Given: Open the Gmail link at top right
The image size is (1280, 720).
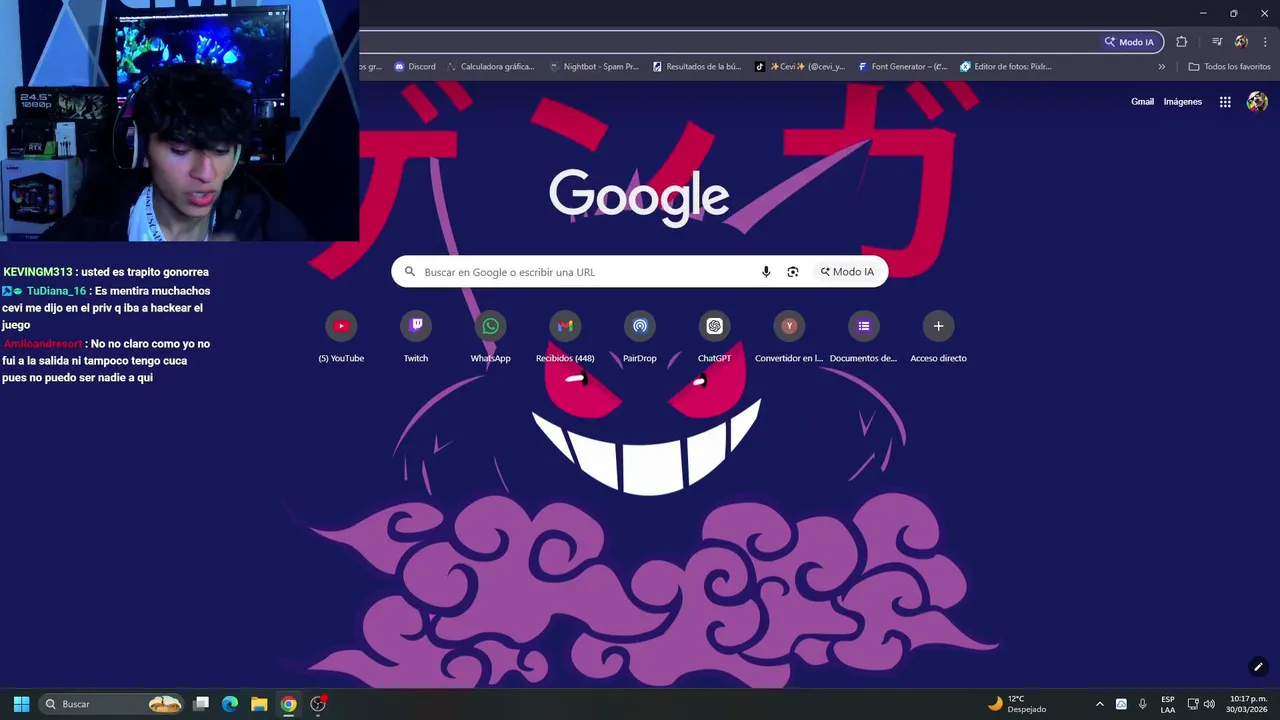Looking at the screenshot, I should point(1142,102).
